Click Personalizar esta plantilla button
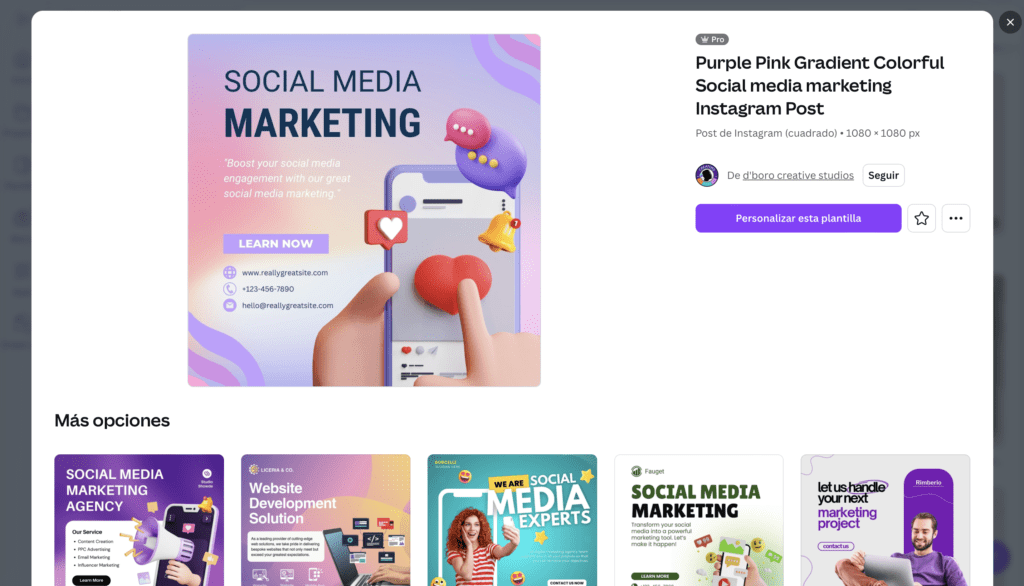Viewport: 1024px width, 586px height. [x=798, y=218]
